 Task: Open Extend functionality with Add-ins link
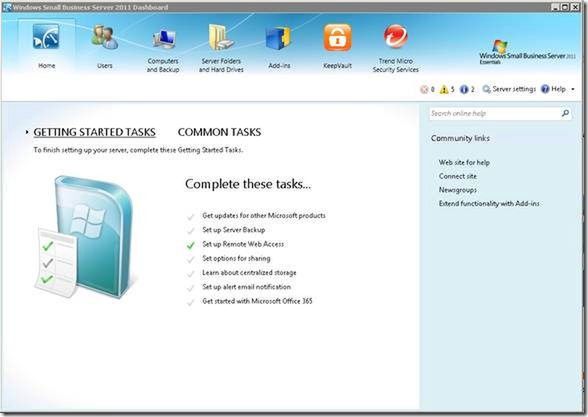pos(489,203)
